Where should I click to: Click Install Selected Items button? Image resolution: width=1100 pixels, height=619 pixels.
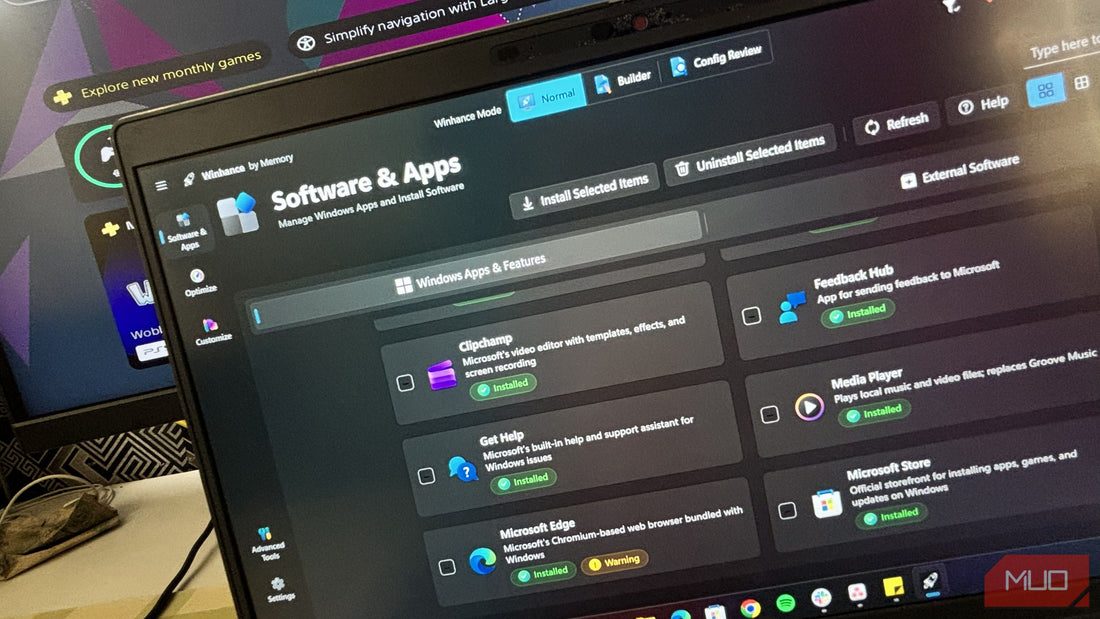(585, 192)
